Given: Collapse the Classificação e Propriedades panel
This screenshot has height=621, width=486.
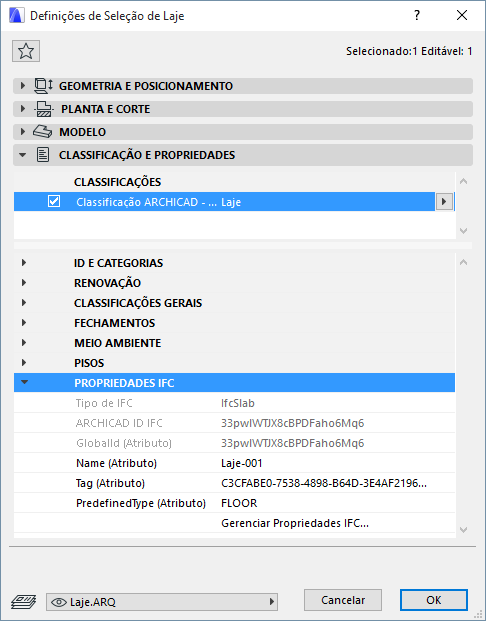Looking at the screenshot, I should (x=23, y=155).
